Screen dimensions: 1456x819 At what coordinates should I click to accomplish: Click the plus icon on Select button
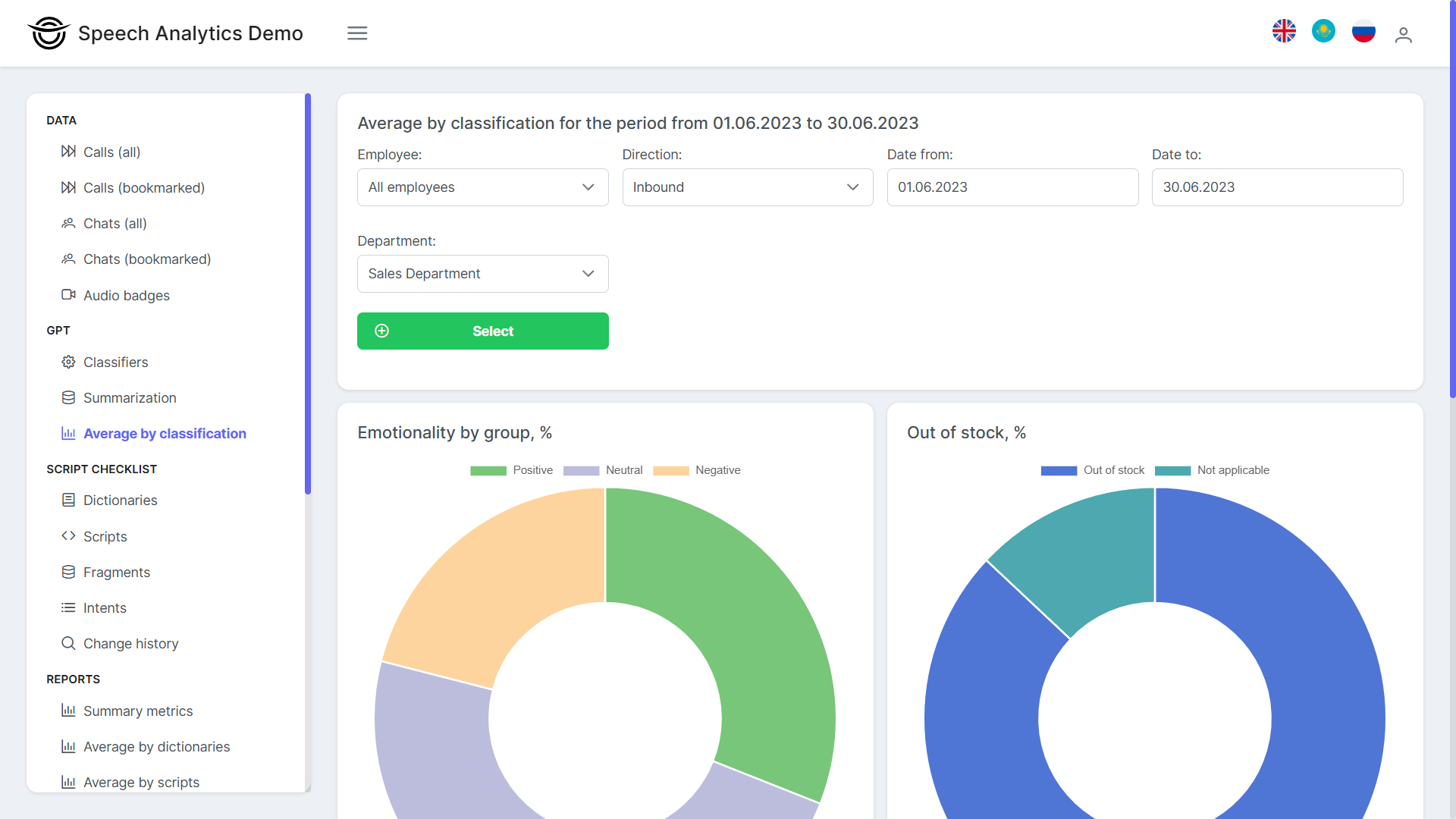coord(381,331)
